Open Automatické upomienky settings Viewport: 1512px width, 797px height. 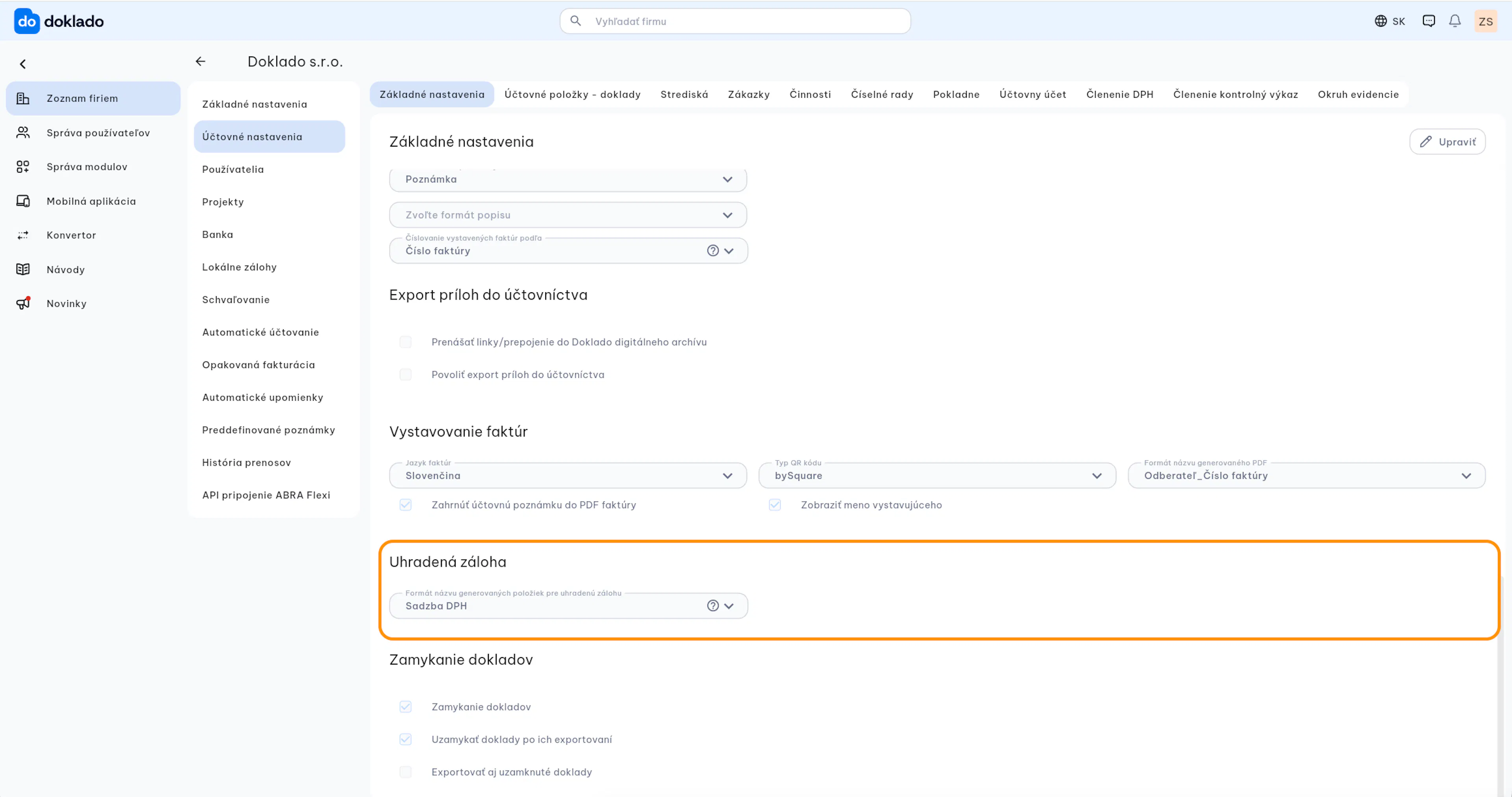269,398
